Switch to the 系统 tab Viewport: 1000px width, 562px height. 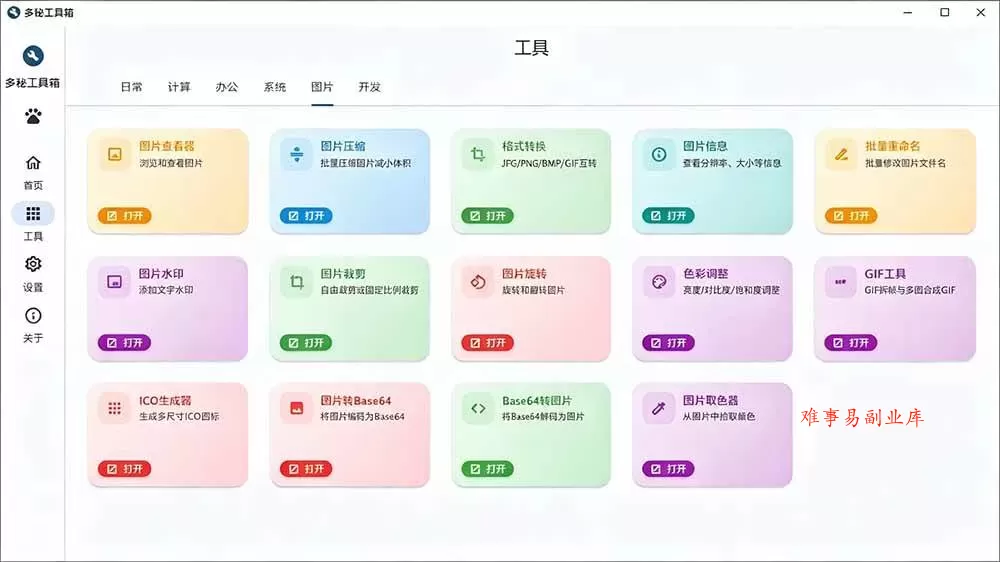coord(275,87)
